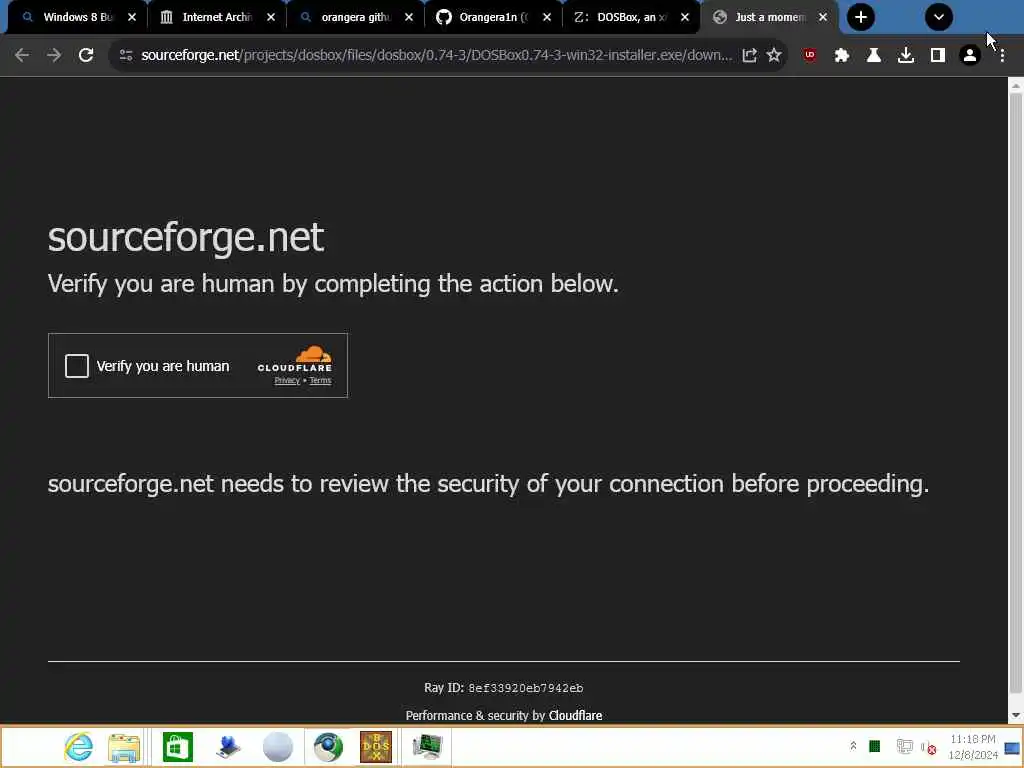
Task: Launch Internet Explorer from taskbar
Action: click(x=78, y=746)
